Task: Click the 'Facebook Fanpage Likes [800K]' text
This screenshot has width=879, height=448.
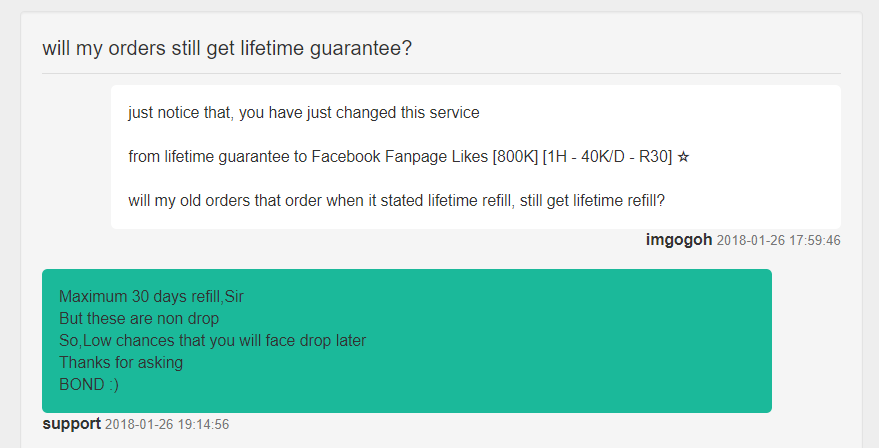Action: tap(425, 156)
